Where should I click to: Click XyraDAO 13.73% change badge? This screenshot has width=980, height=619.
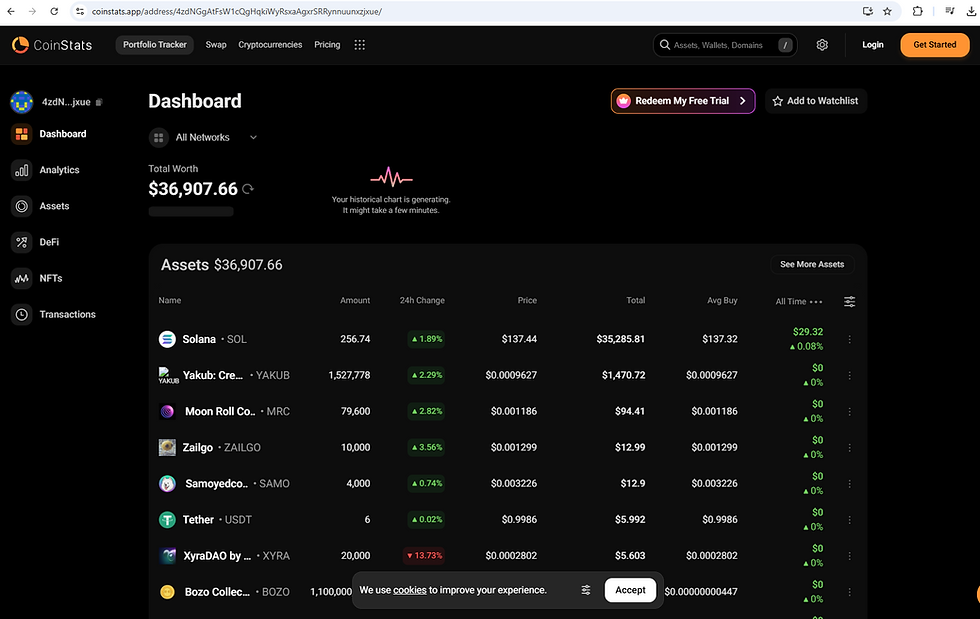click(424, 555)
